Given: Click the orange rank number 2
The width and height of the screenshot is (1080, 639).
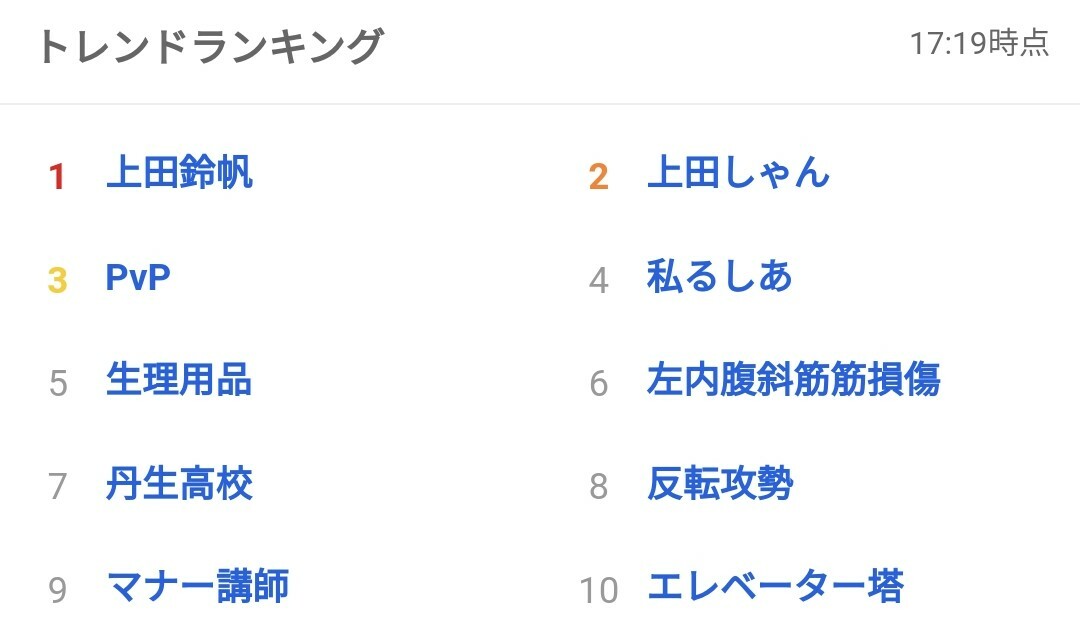Looking at the screenshot, I should point(599,176).
